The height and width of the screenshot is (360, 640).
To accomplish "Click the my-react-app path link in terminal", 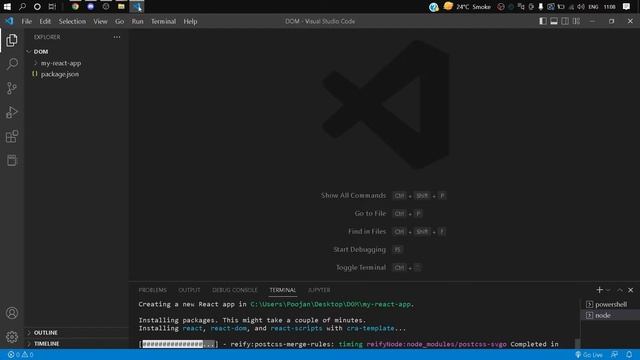I will (x=331, y=304).
